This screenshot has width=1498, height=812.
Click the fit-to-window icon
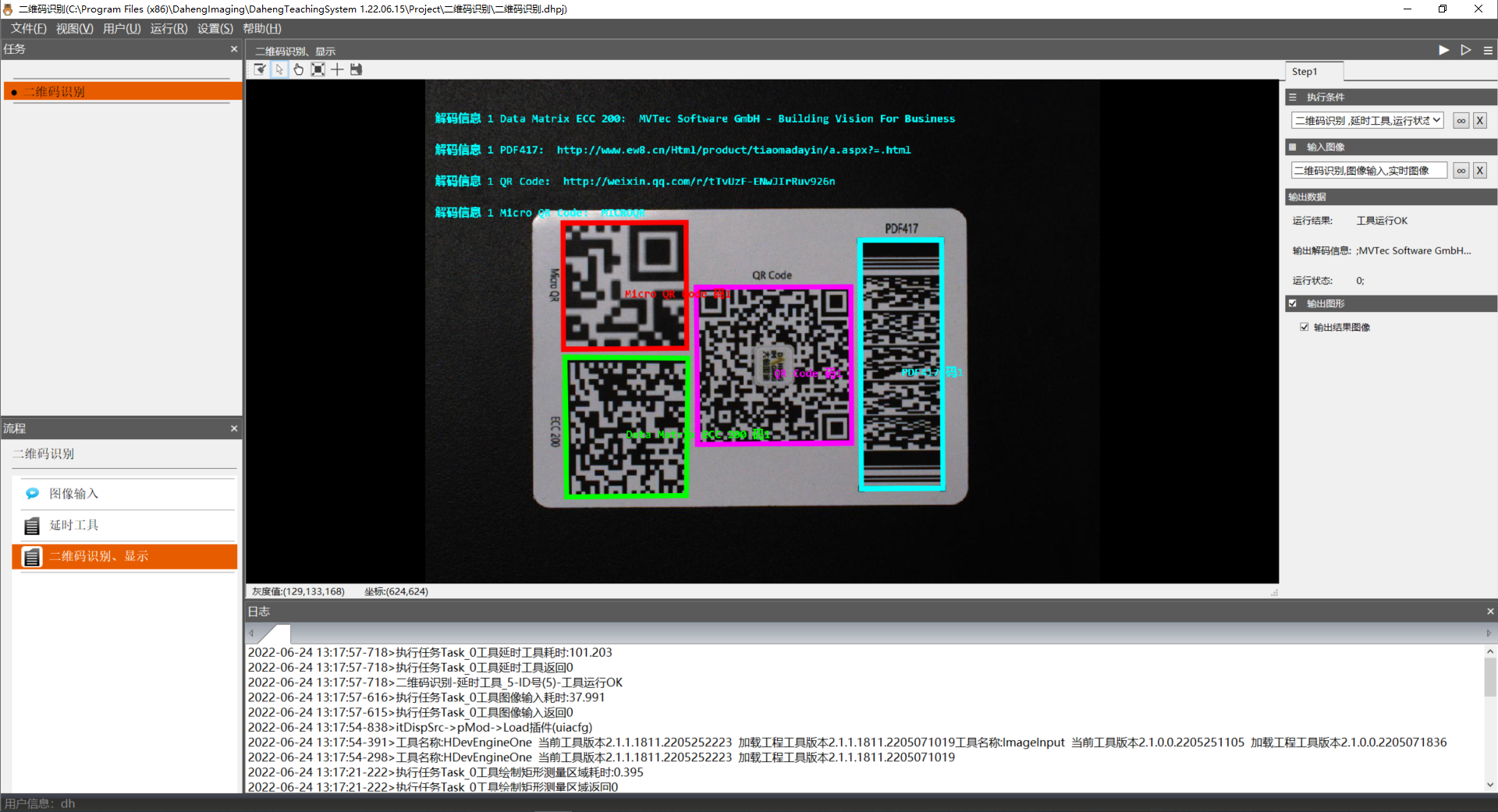pyautogui.click(x=318, y=69)
